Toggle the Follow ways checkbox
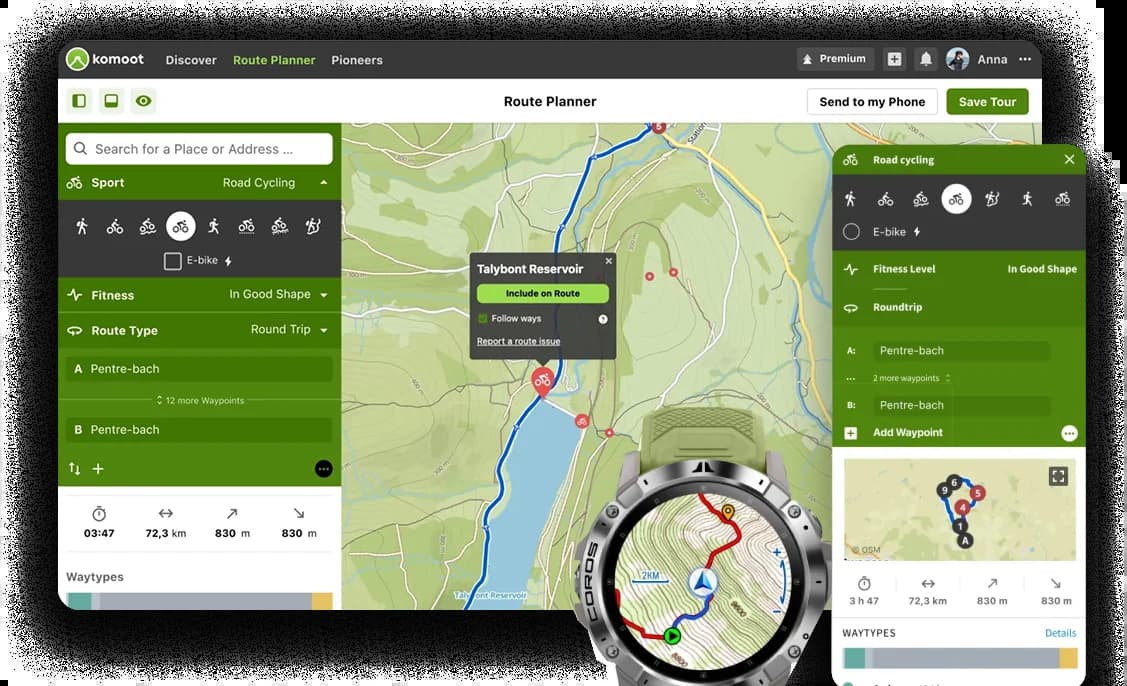The height and width of the screenshot is (686, 1127). pos(483,319)
